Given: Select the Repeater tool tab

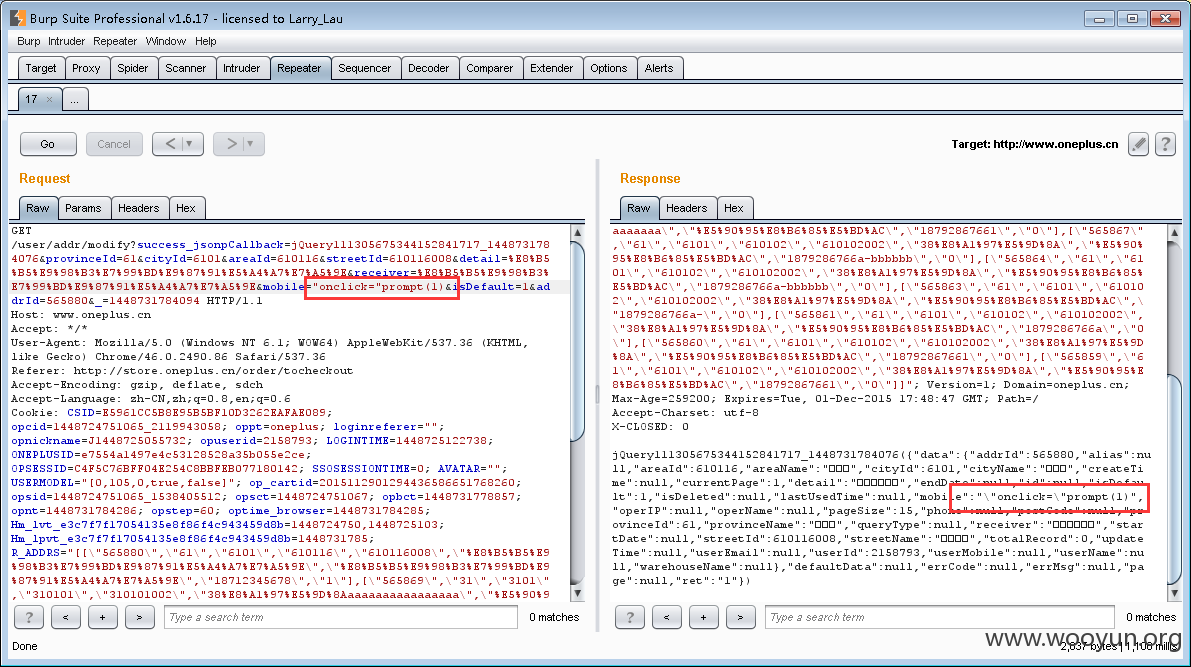Looking at the screenshot, I should (x=299, y=68).
